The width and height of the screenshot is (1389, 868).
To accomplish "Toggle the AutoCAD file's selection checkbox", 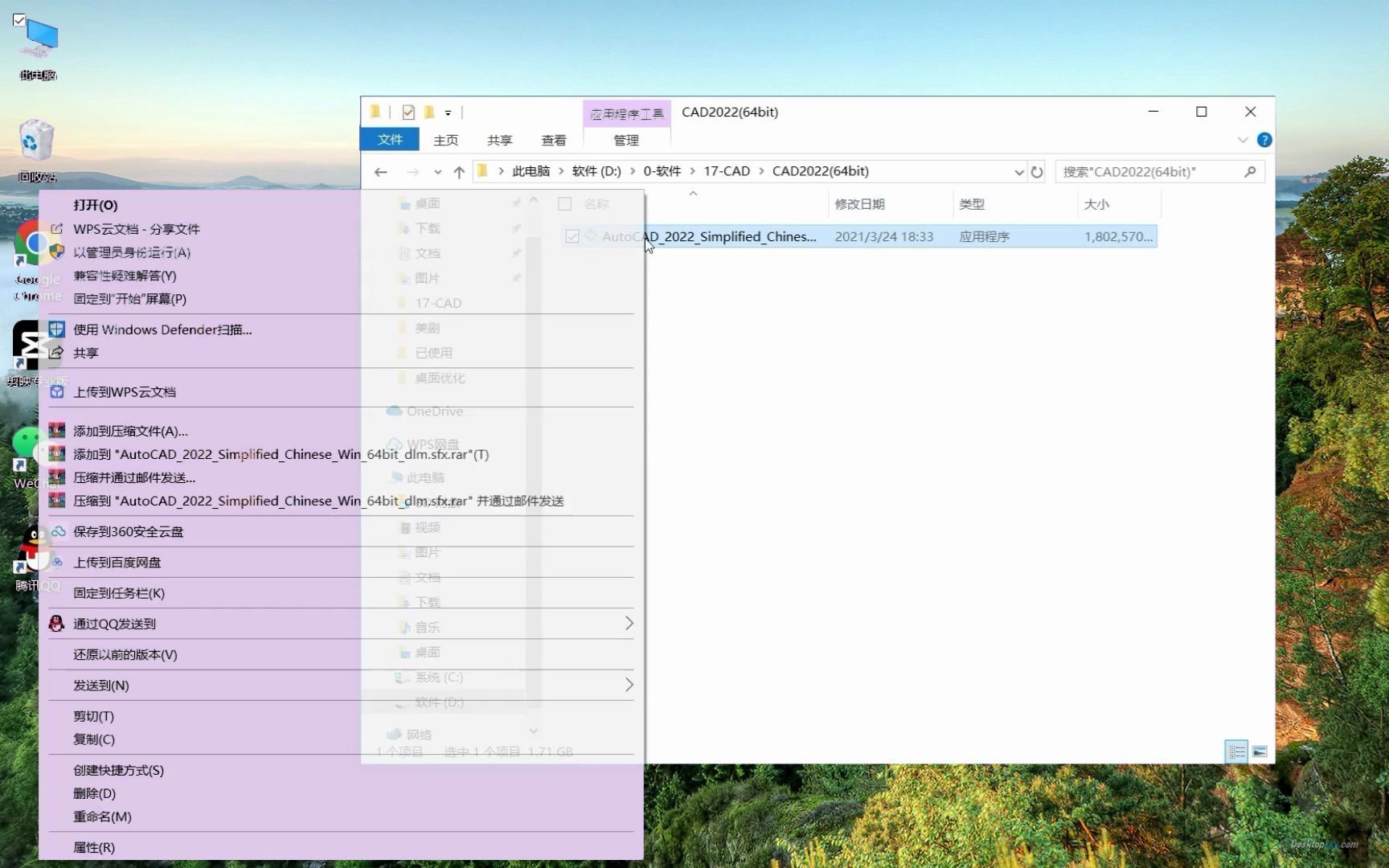I will [572, 236].
